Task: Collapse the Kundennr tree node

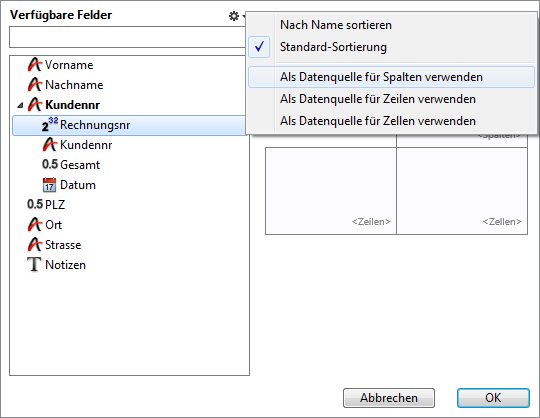Action: tap(20, 105)
